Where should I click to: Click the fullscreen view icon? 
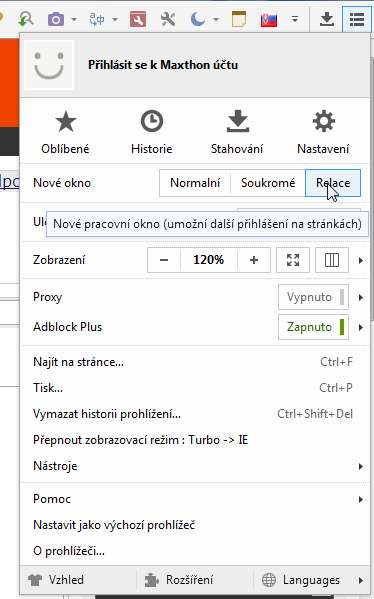point(293,260)
